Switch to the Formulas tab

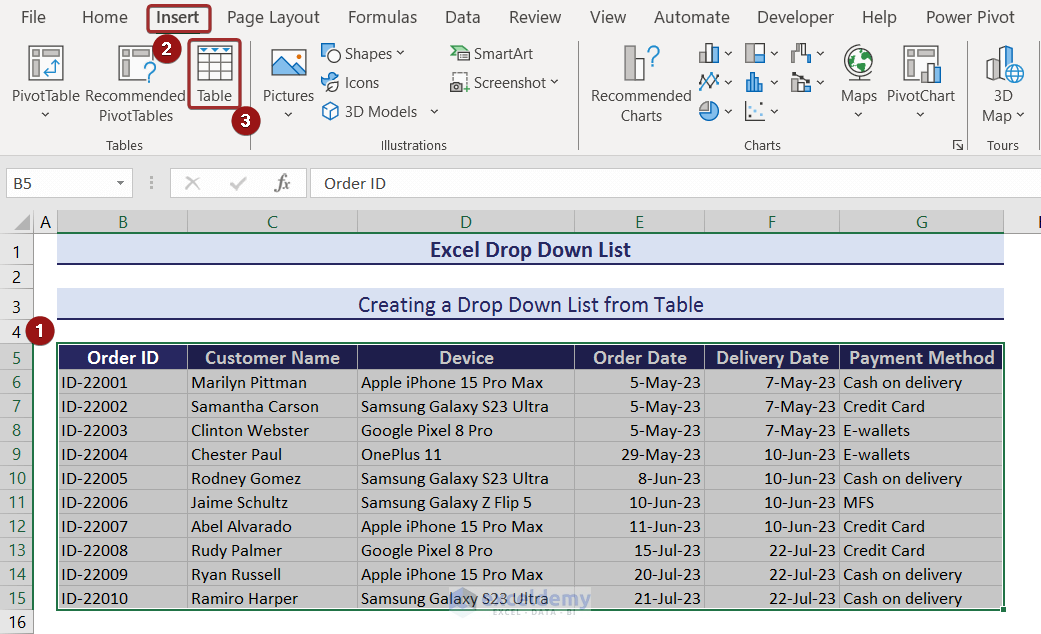pyautogui.click(x=382, y=17)
